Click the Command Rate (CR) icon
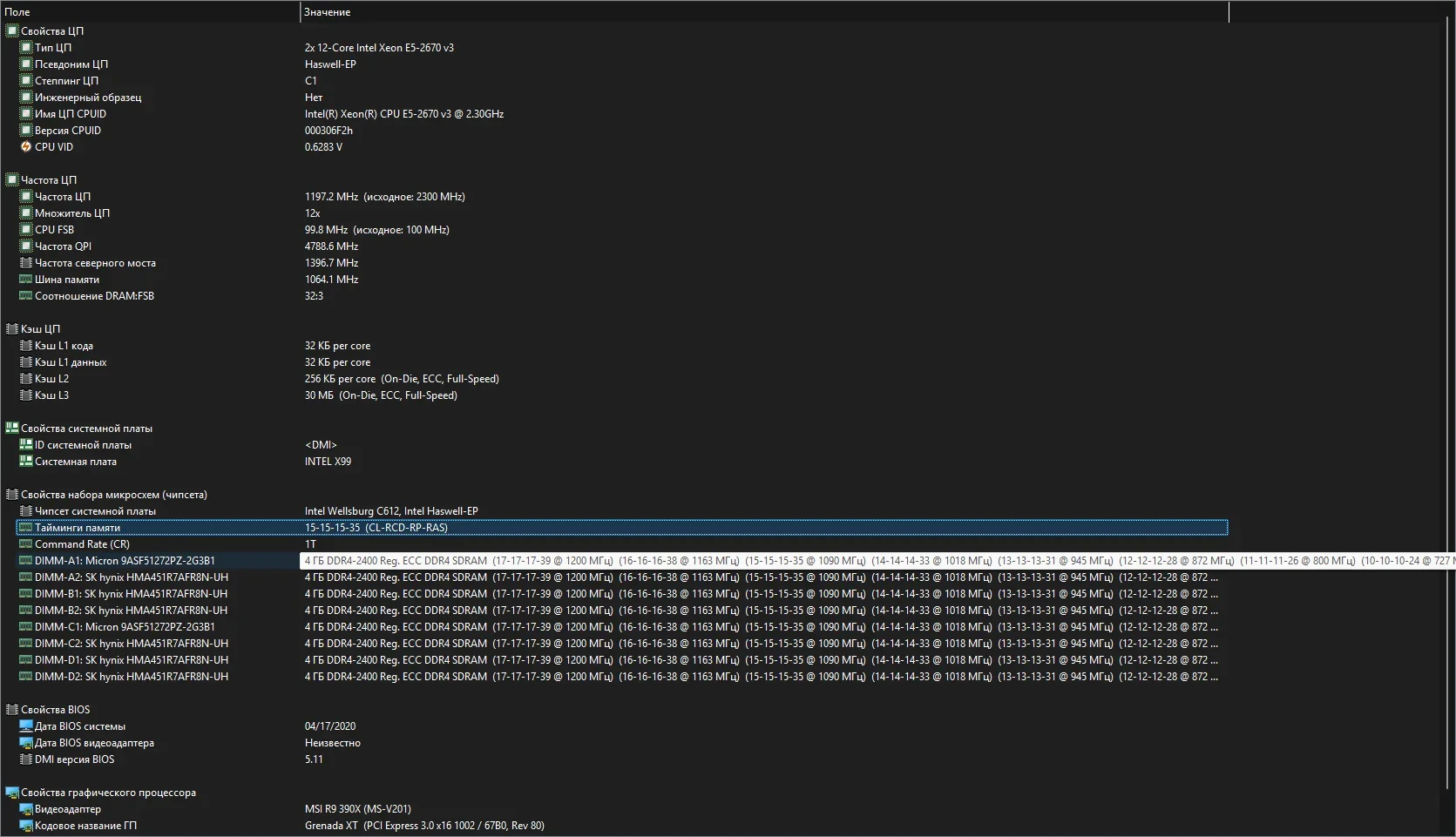 tap(26, 544)
